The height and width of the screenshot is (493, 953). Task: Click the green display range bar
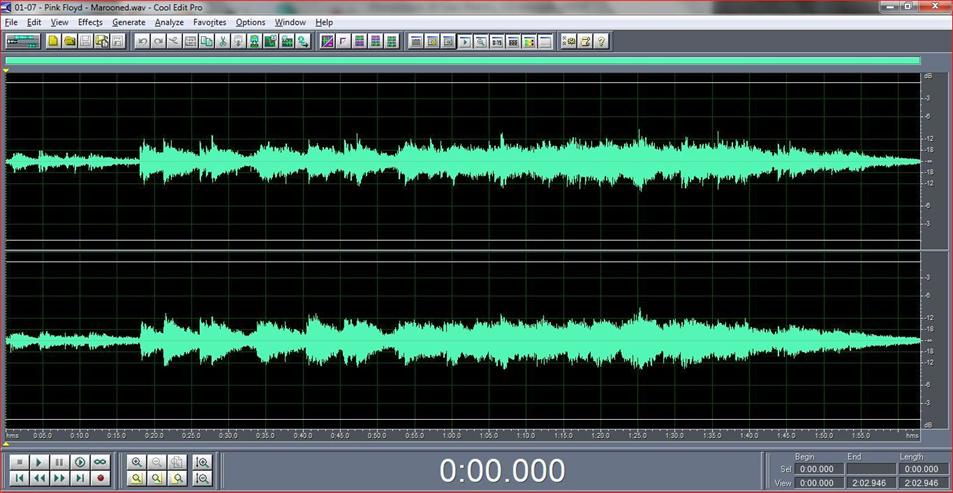(463, 60)
